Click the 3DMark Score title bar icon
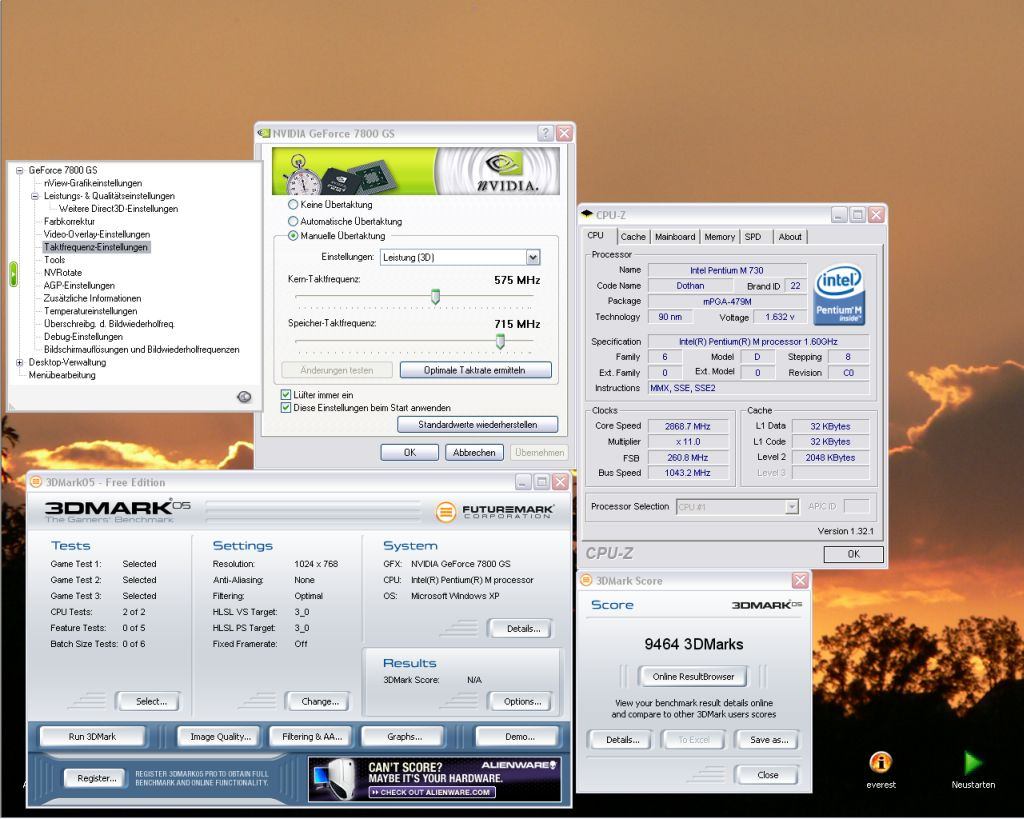This screenshot has height=819, width=1024. (x=586, y=581)
